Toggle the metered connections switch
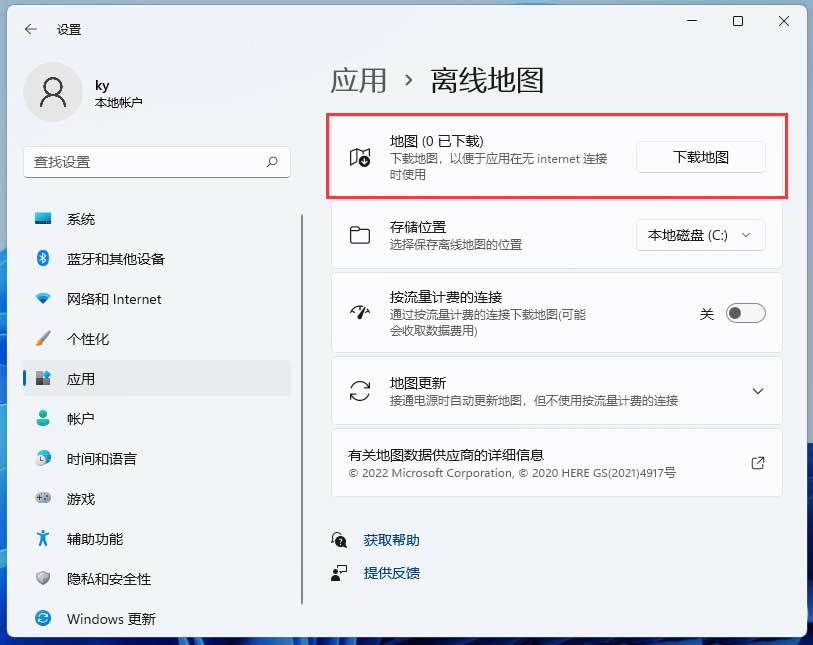813x645 pixels. tap(745, 314)
